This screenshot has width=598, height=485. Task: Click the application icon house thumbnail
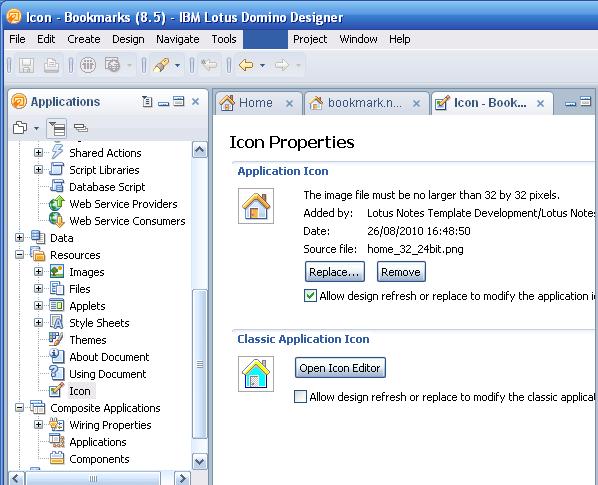[x=256, y=206]
